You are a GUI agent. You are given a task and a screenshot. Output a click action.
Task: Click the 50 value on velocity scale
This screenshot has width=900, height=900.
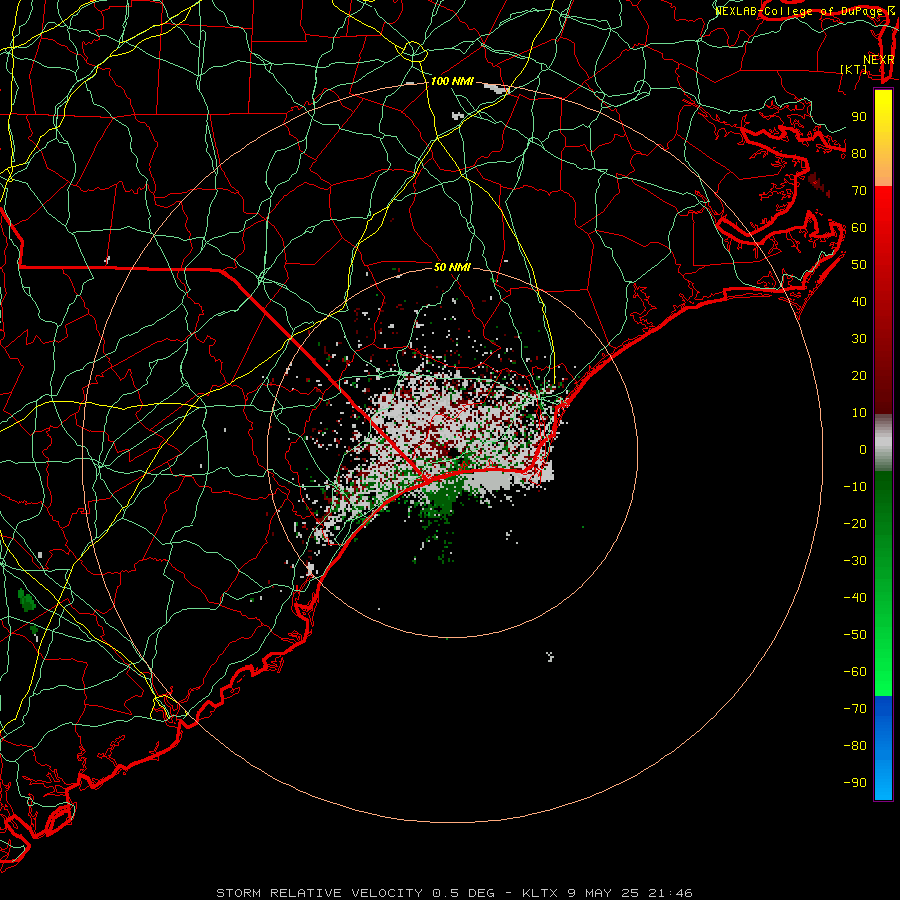tap(859, 265)
